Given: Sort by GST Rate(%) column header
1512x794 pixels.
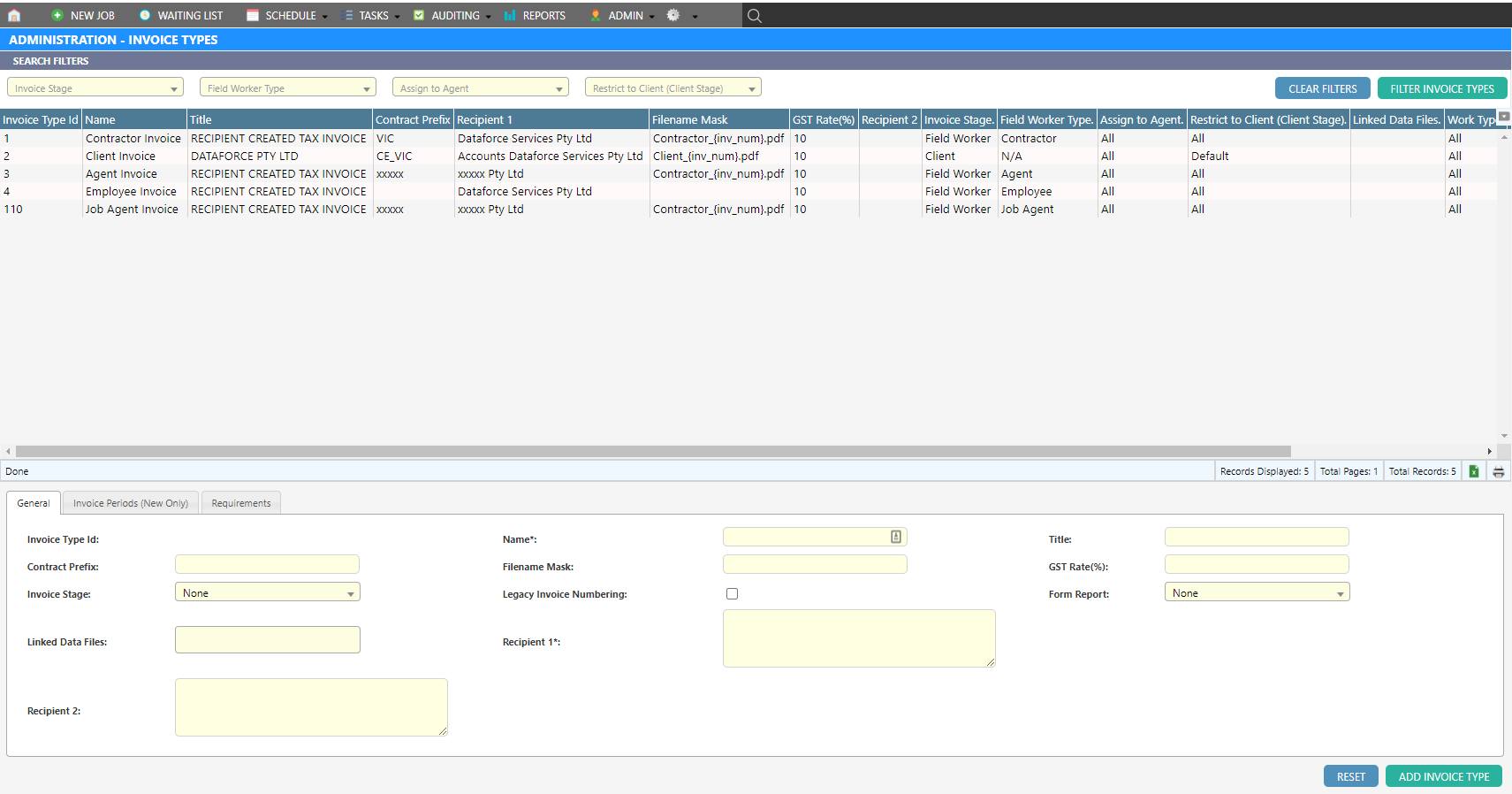Looking at the screenshot, I should [x=824, y=119].
